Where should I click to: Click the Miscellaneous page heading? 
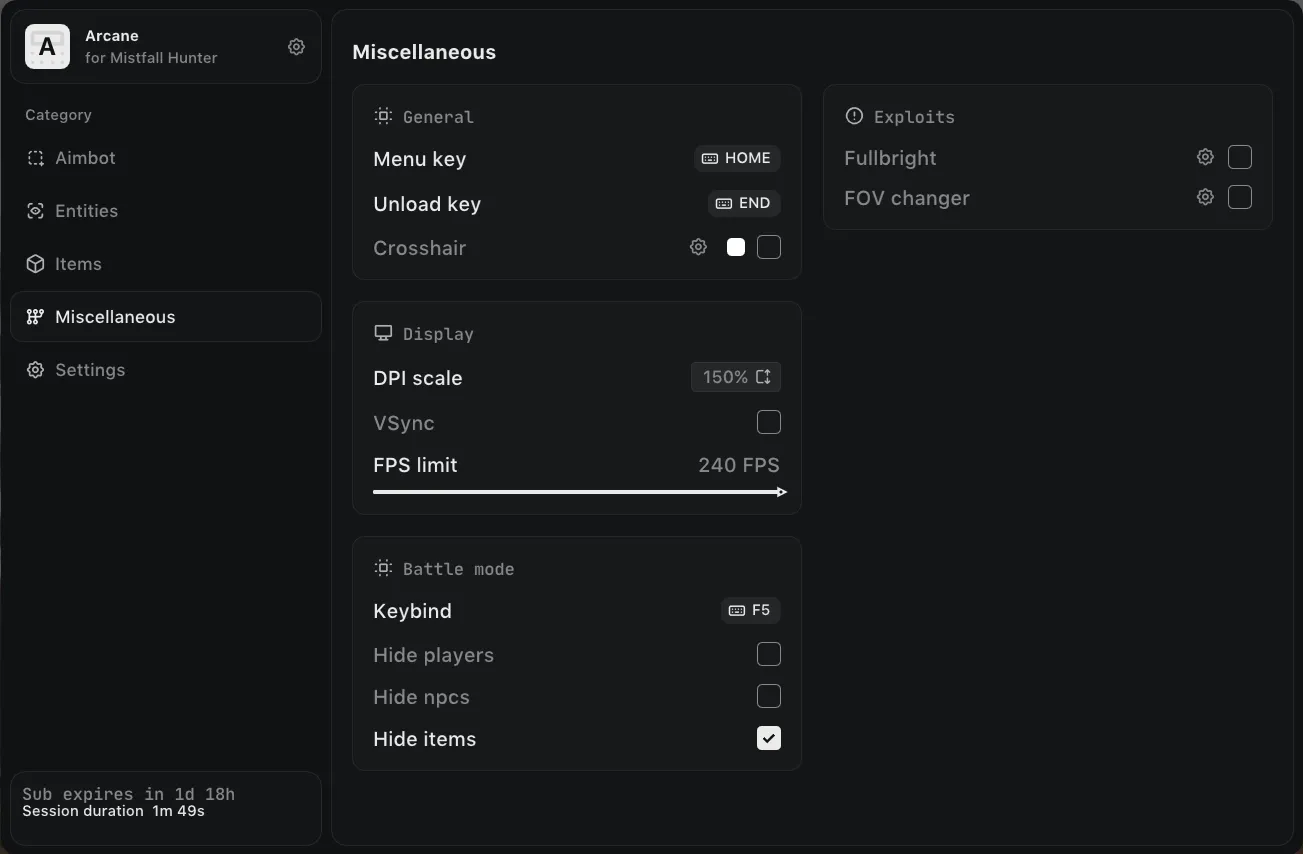pos(424,52)
